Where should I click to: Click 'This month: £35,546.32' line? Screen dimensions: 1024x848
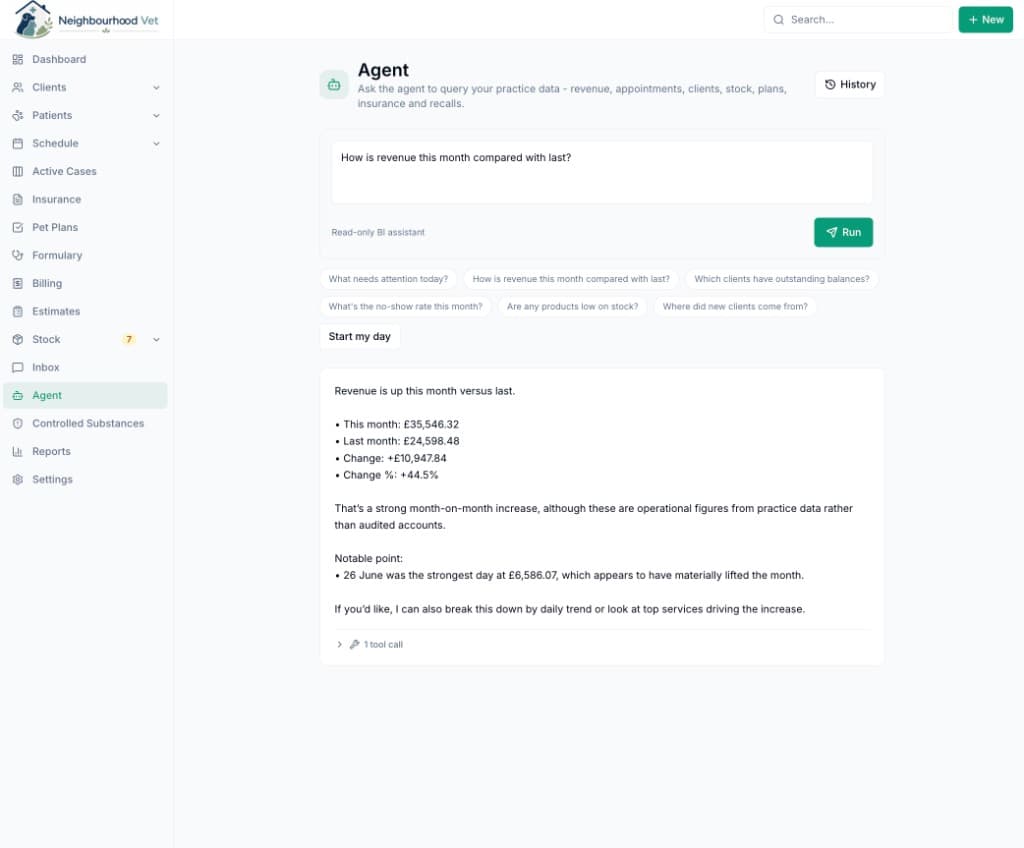point(397,425)
